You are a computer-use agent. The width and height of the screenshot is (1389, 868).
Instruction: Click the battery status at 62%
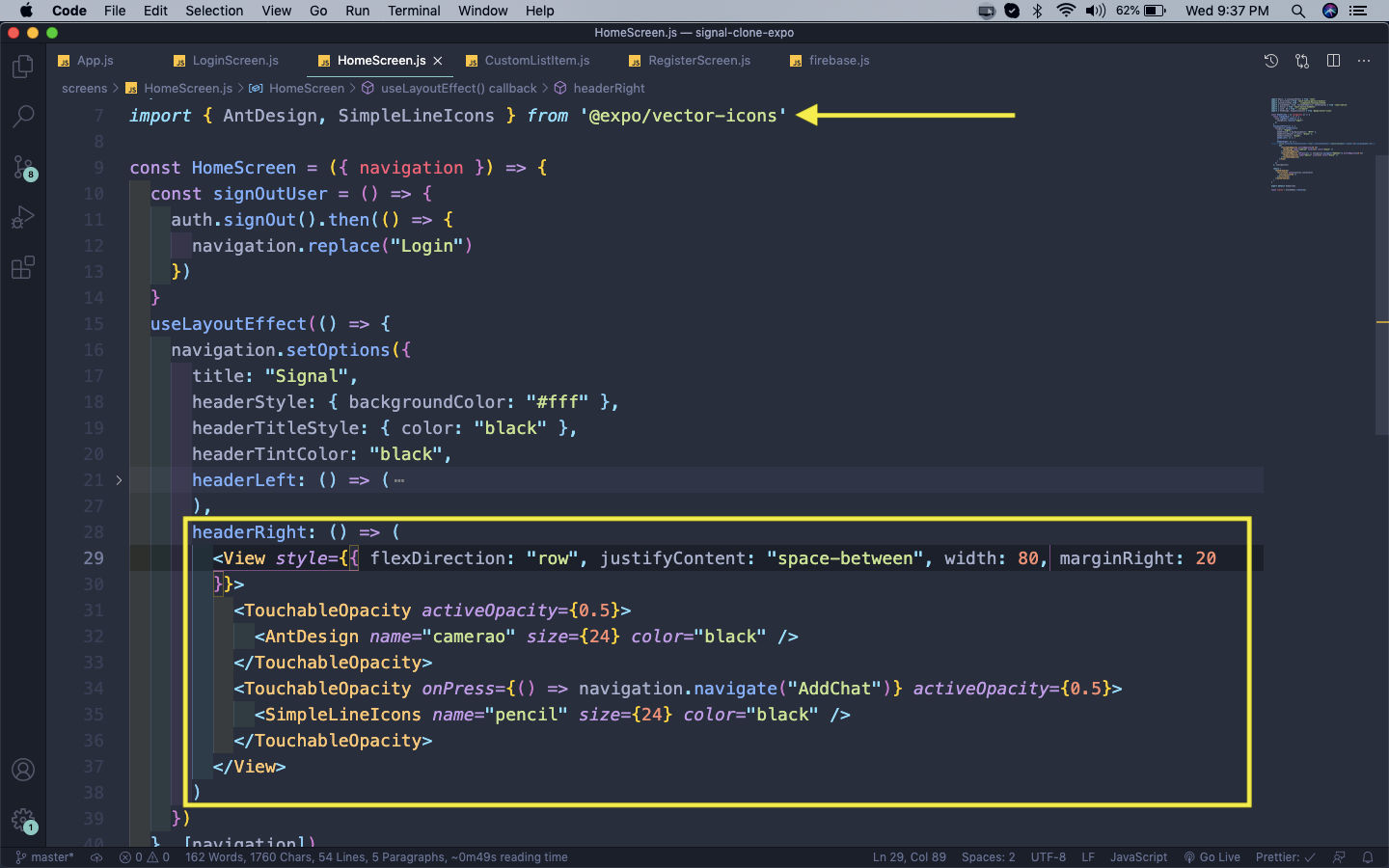tap(1141, 11)
